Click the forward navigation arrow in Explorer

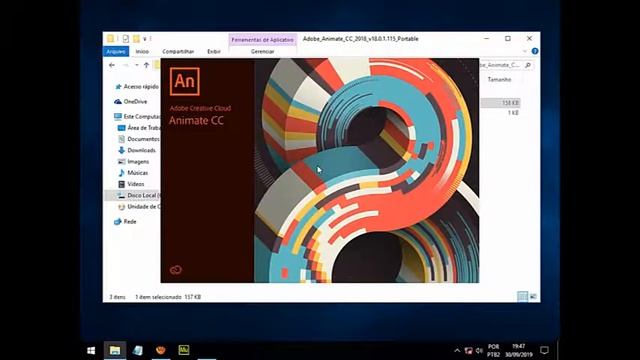[x=125, y=65]
